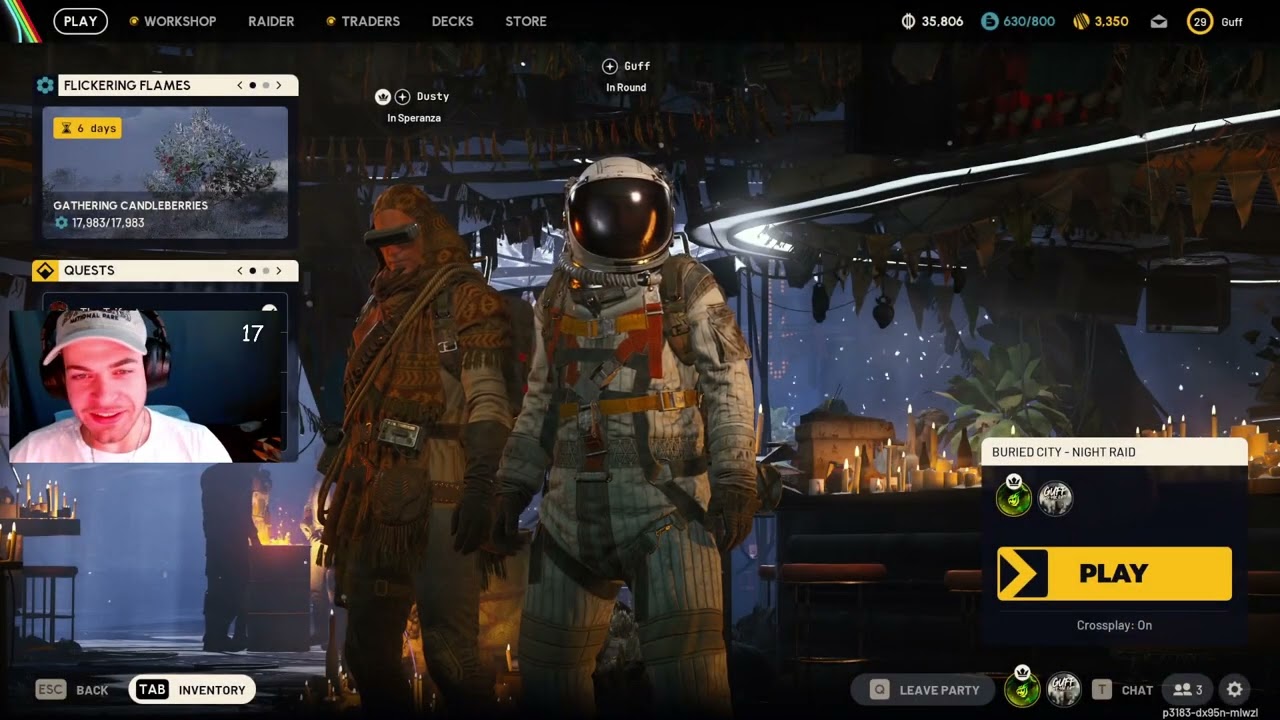The width and height of the screenshot is (1280, 720).
Task: Click the blue token icon beside 630/800
Action: click(x=989, y=21)
